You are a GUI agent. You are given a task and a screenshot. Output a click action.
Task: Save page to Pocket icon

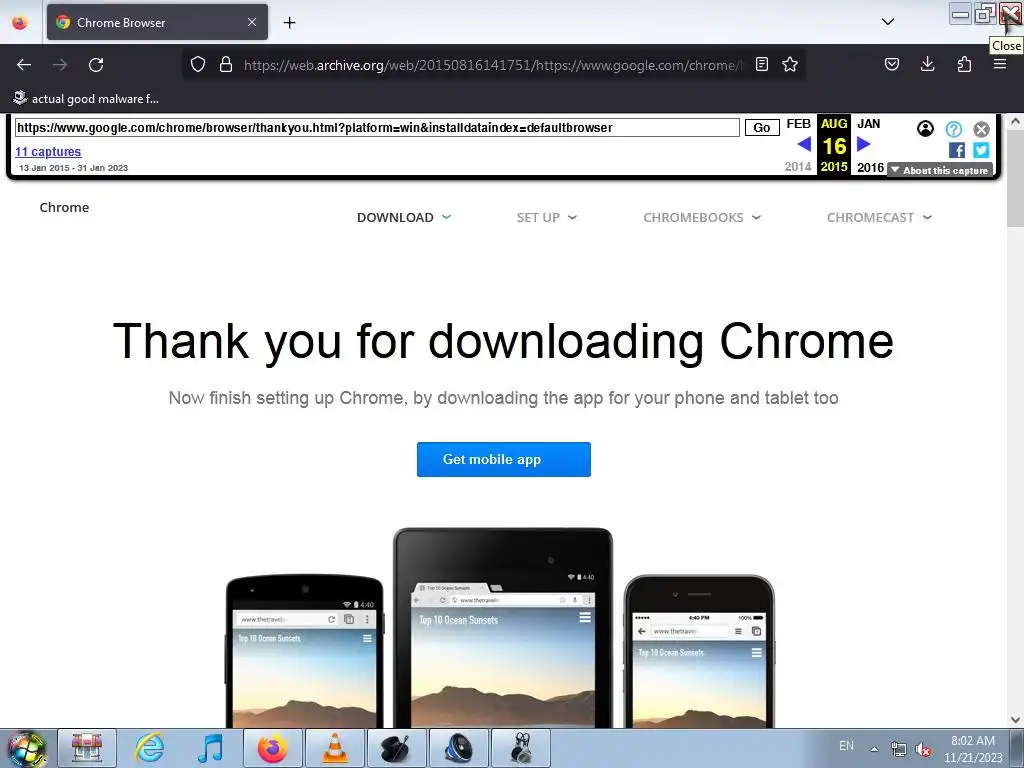tap(891, 64)
